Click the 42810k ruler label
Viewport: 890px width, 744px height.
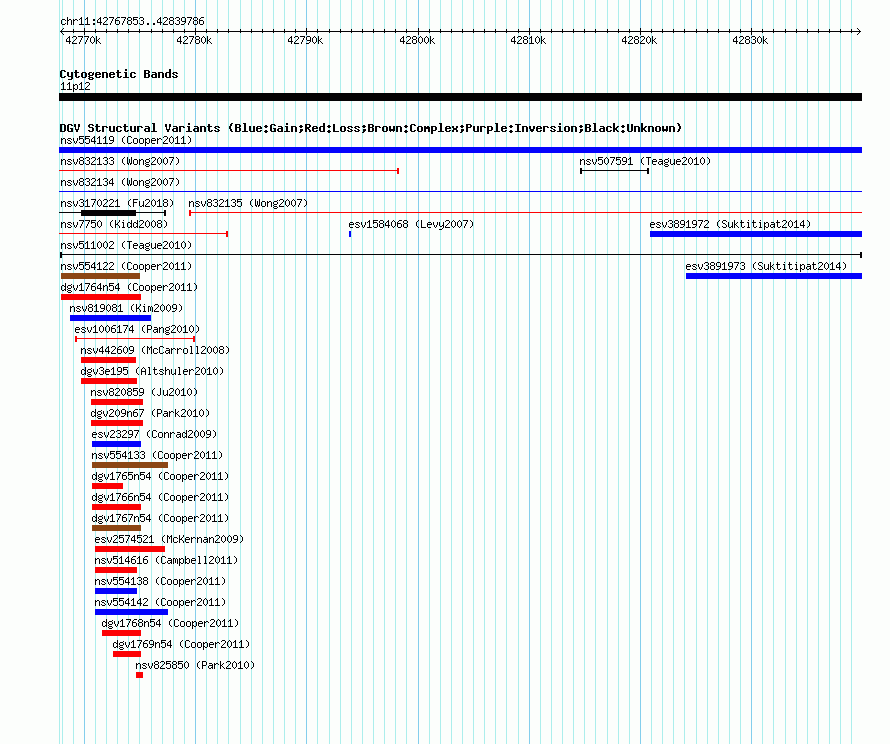(x=528, y=40)
